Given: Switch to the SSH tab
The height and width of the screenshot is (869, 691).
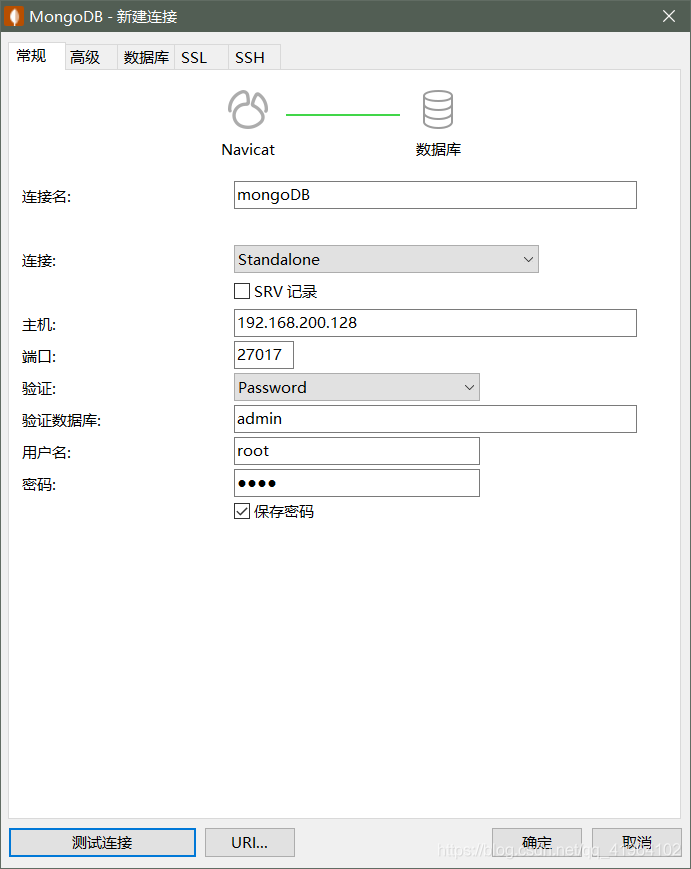Looking at the screenshot, I should (x=254, y=57).
